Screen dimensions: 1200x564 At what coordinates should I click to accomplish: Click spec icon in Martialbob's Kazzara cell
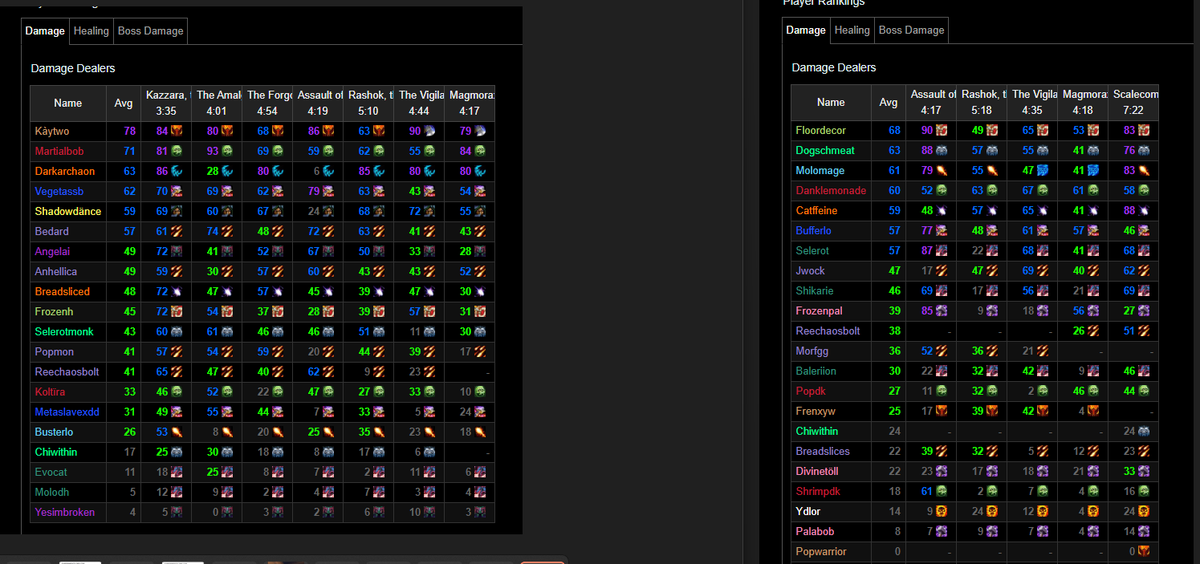pos(176,151)
